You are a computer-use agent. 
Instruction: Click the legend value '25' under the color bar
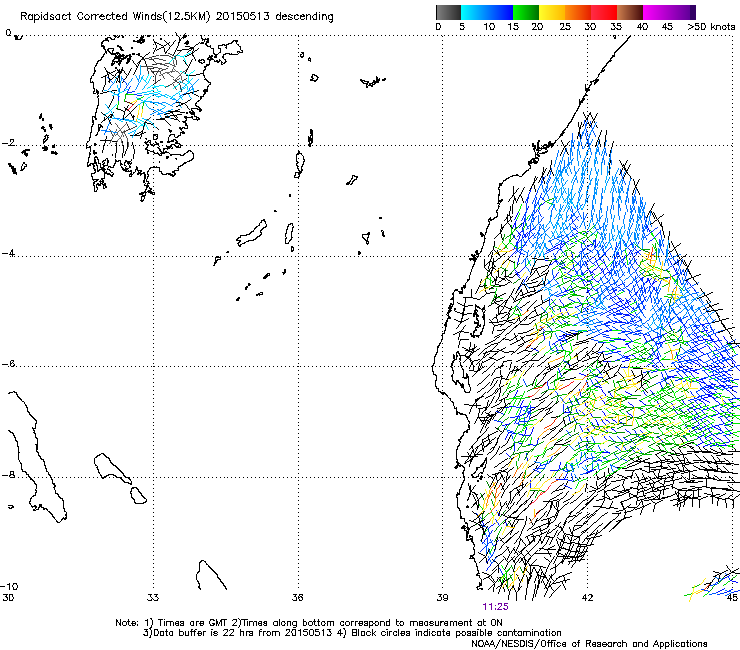pyautogui.click(x=565, y=26)
